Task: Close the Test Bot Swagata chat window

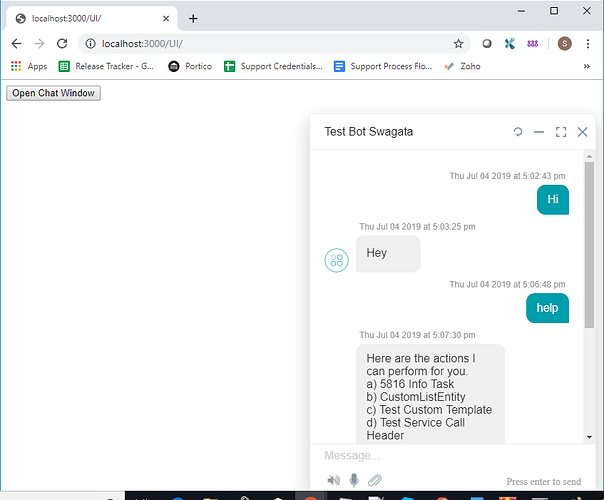Action: 582,132
